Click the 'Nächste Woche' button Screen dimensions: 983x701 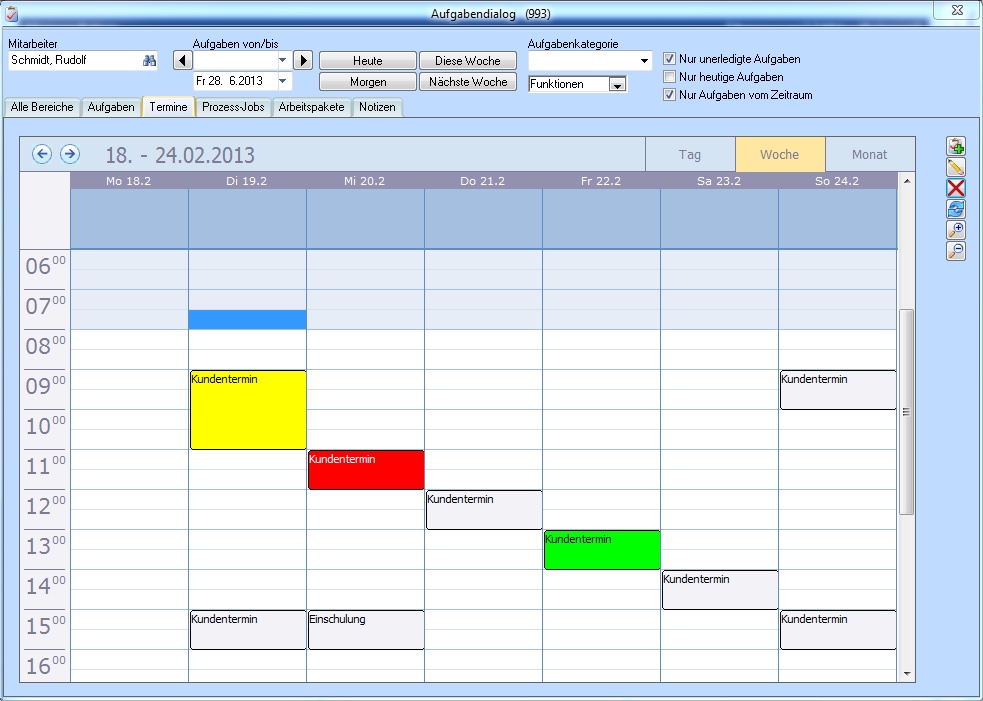click(467, 81)
